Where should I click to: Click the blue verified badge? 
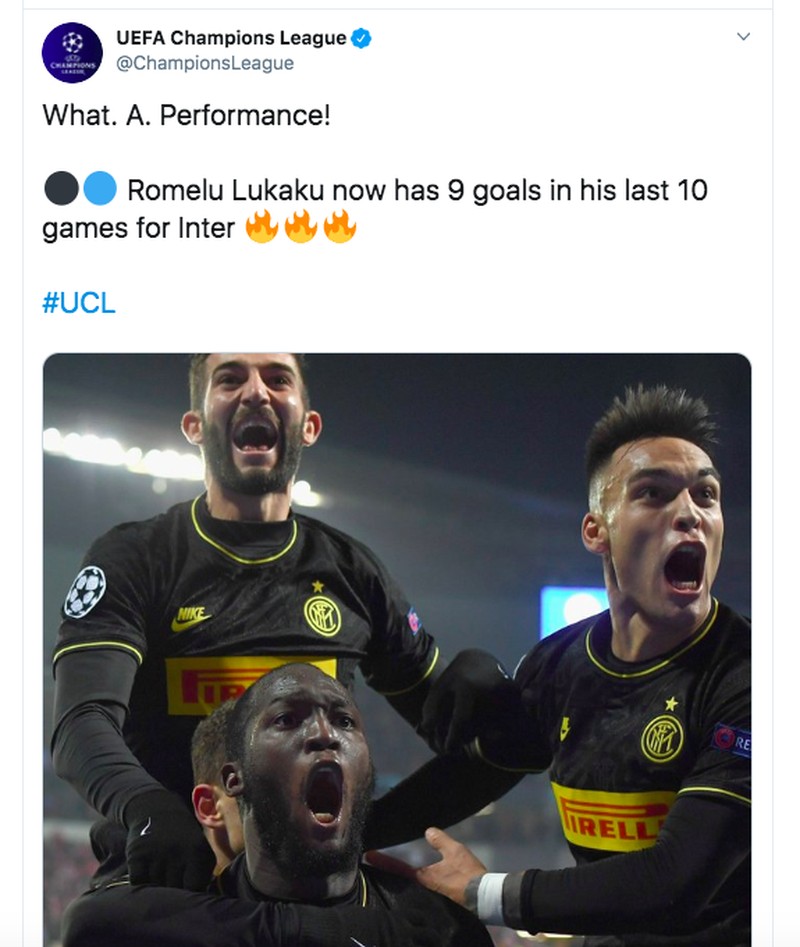pos(361,39)
